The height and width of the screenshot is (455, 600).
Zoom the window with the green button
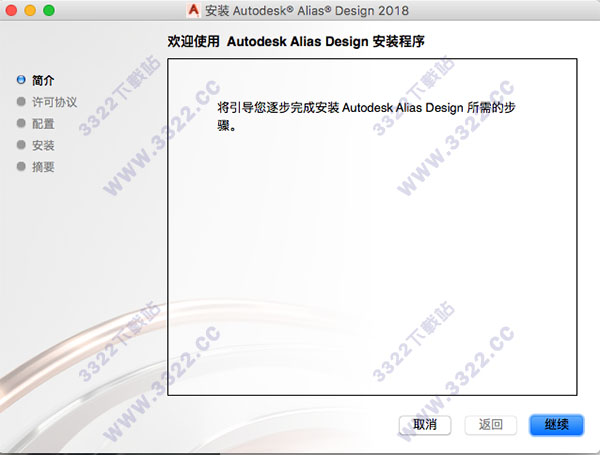click(49, 10)
